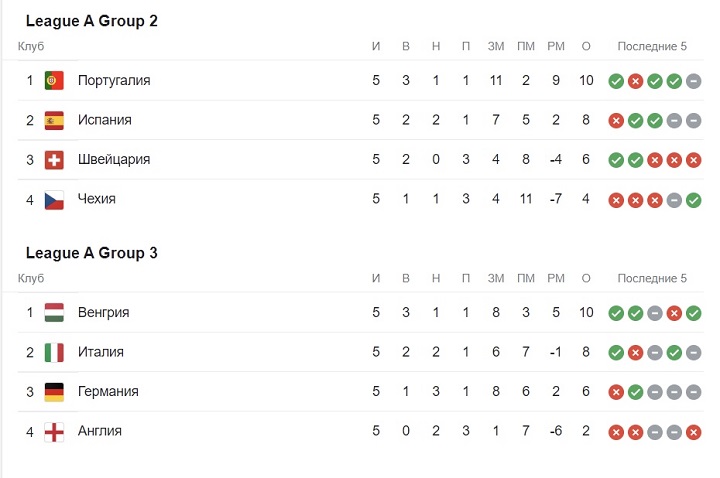Open the Португалия team link
The width and height of the screenshot is (720, 478).
tap(114, 80)
